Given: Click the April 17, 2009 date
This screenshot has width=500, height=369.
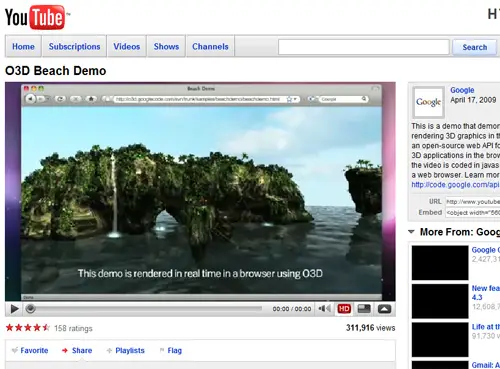Looking at the screenshot, I should [473, 100].
